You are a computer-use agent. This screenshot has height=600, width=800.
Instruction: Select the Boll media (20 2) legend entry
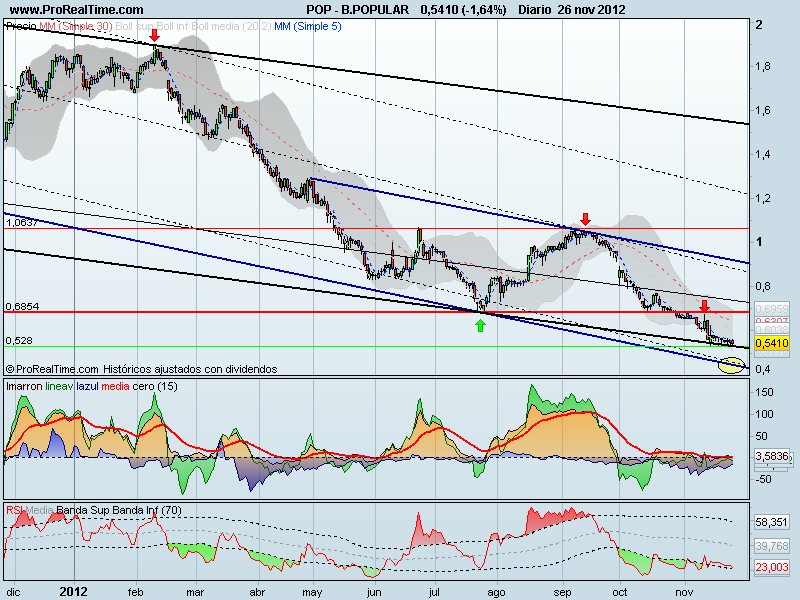tap(231, 26)
